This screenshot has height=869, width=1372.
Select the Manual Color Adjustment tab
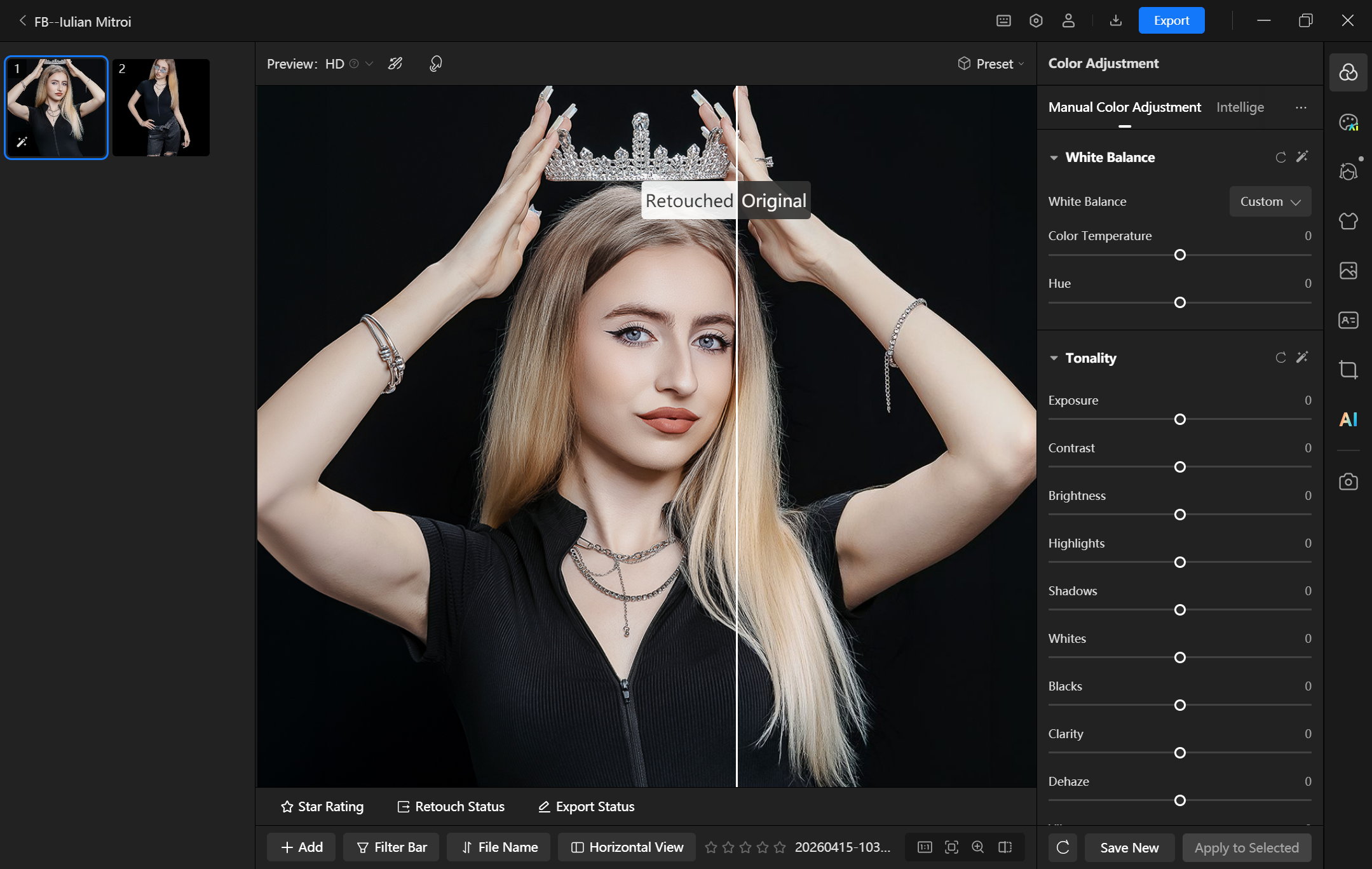point(1124,107)
